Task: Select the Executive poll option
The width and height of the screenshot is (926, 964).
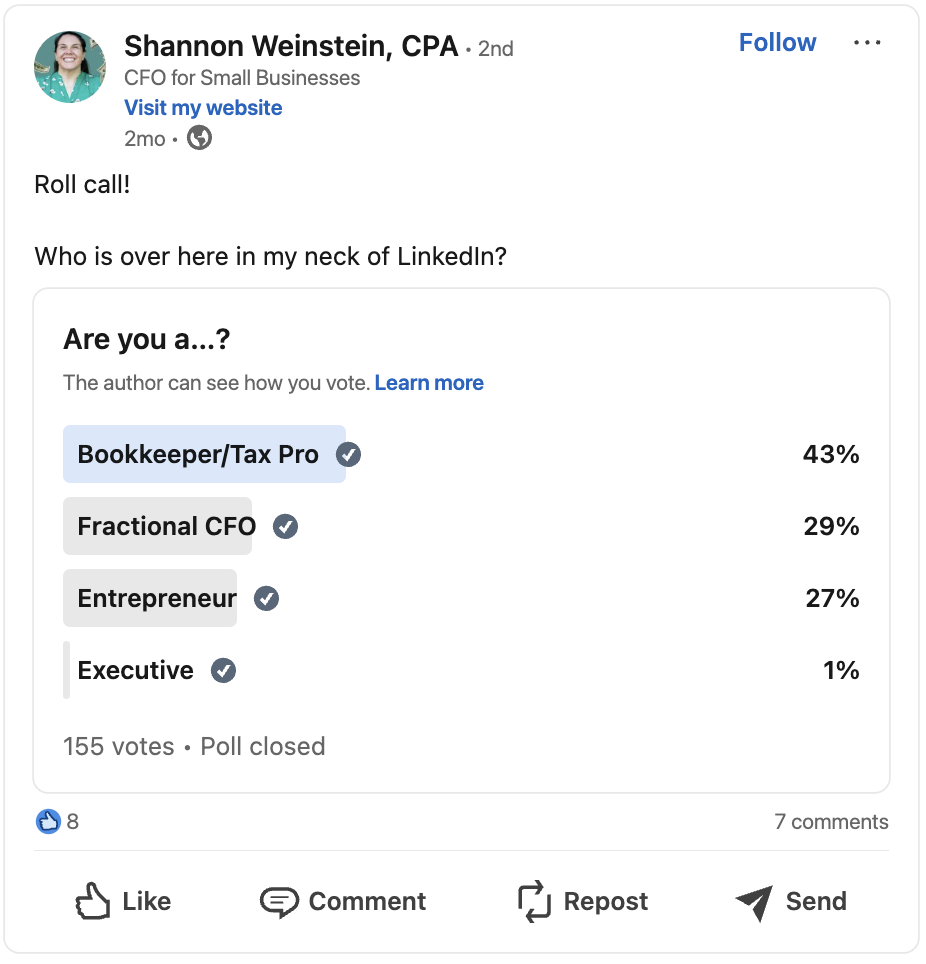Action: click(x=135, y=670)
